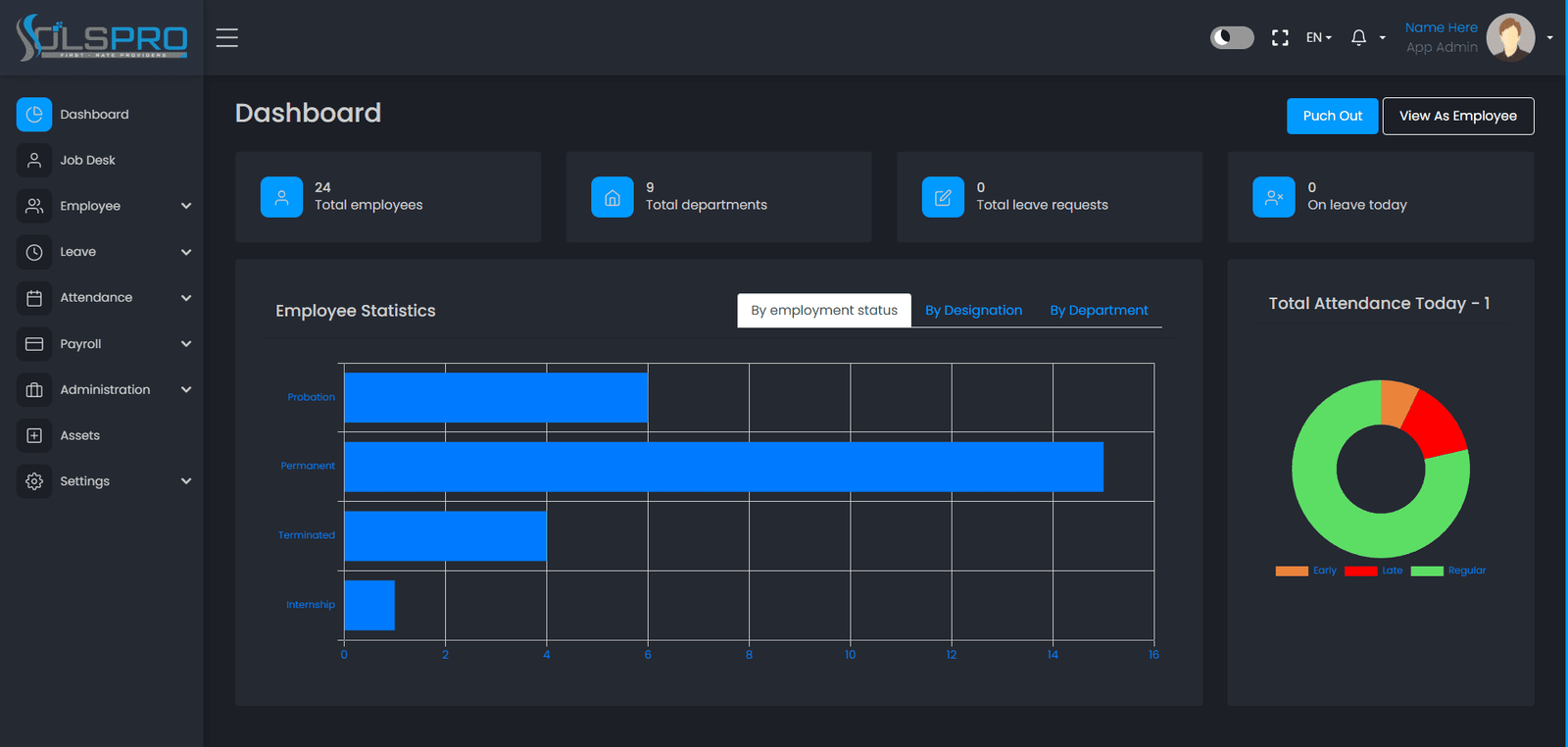The height and width of the screenshot is (747, 1568).
Task: Click the On leave today icon
Action: pos(1274,197)
